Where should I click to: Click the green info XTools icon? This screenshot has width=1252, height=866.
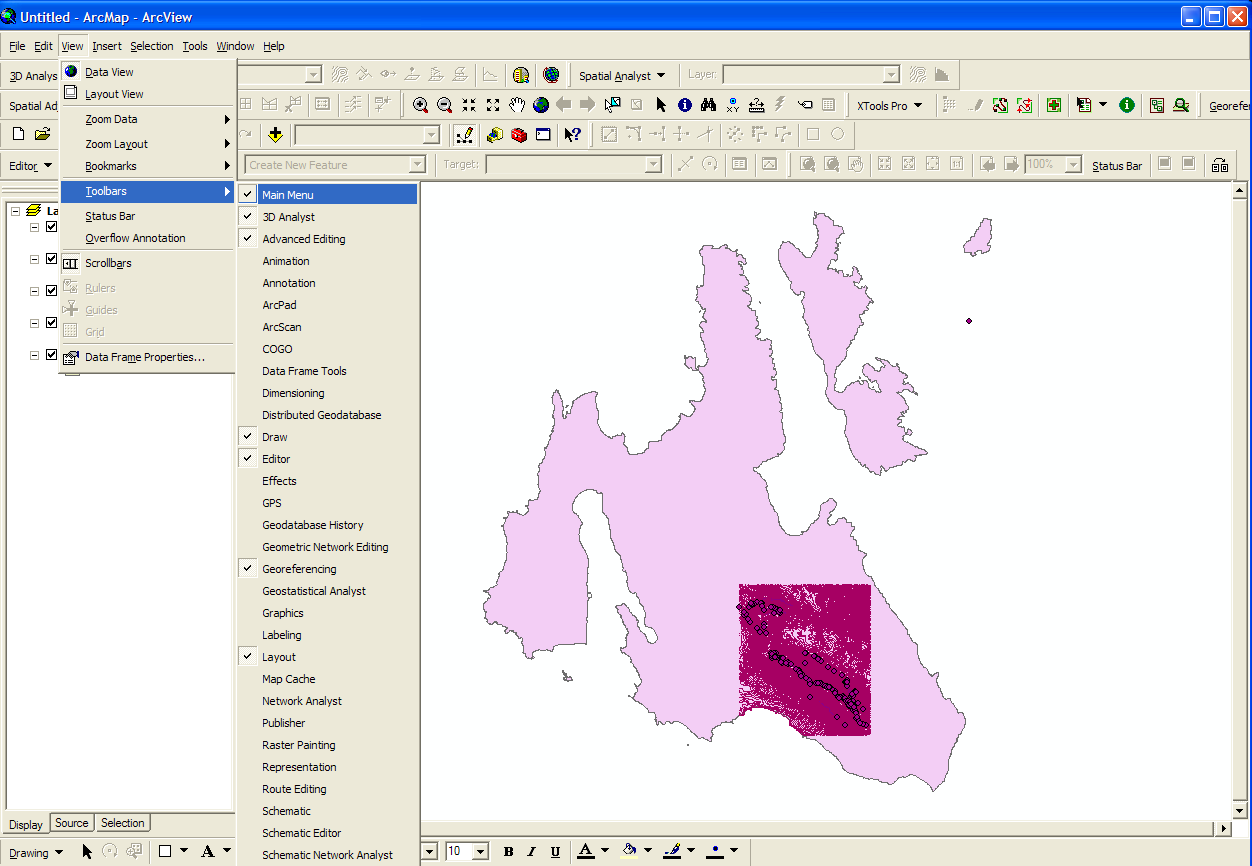coord(1127,105)
